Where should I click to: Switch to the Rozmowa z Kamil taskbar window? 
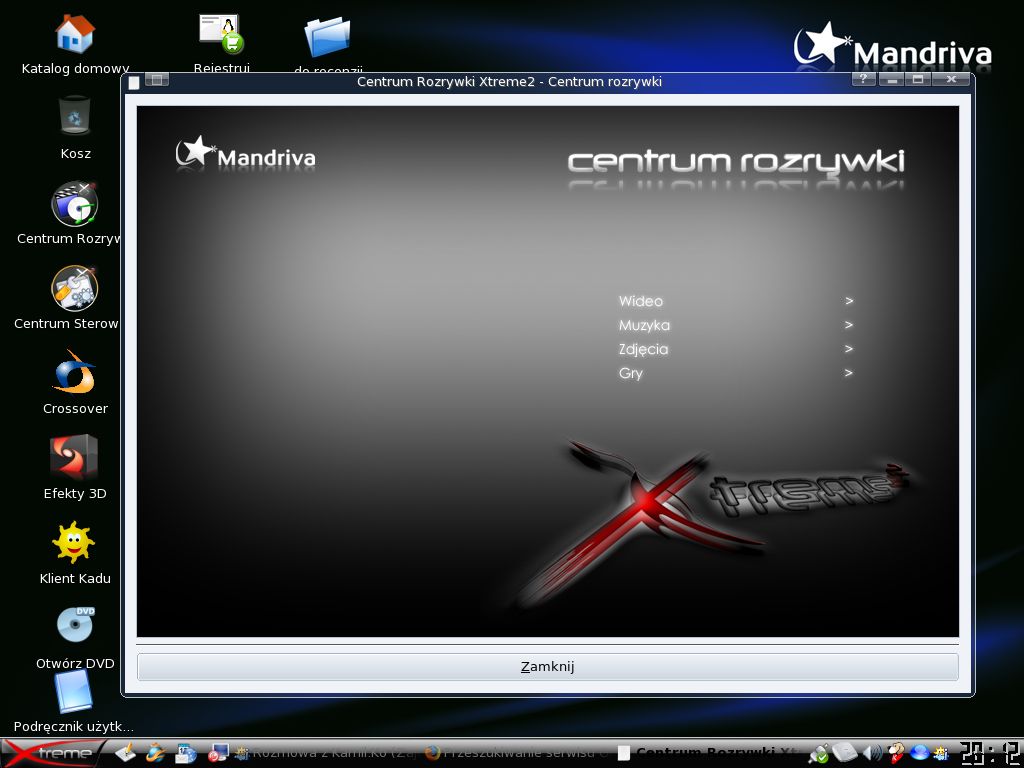[x=325, y=753]
